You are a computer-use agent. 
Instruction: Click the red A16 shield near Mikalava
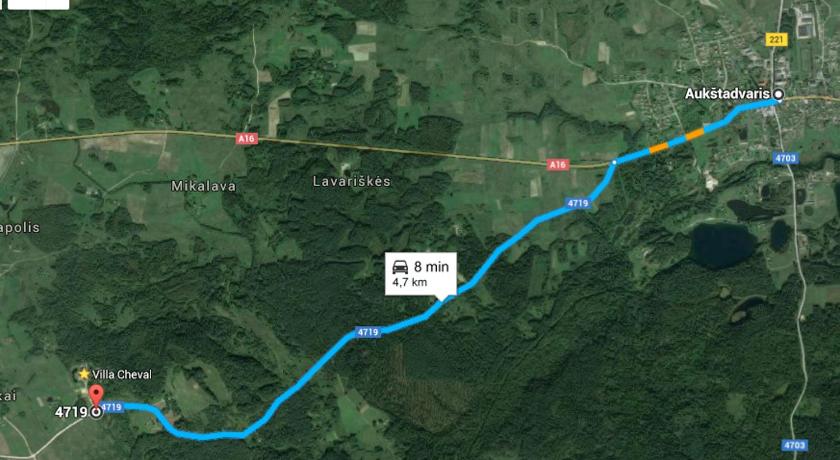pyautogui.click(x=246, y=139)
